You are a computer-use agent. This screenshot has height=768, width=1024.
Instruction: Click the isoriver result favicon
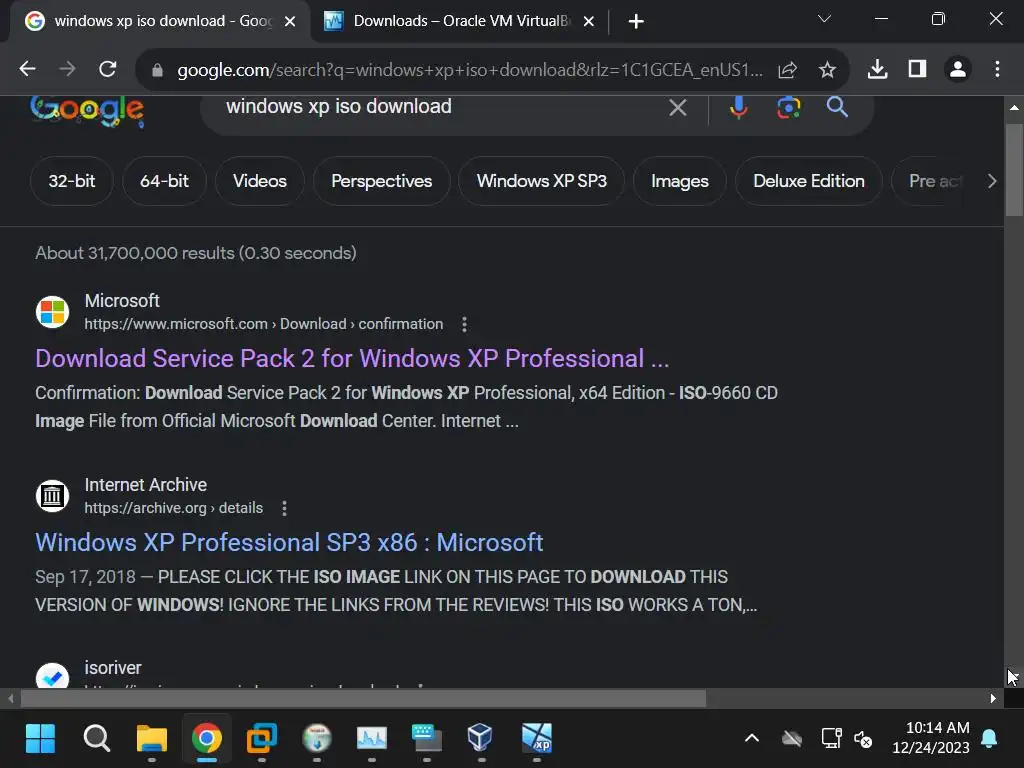click(52, 675)
